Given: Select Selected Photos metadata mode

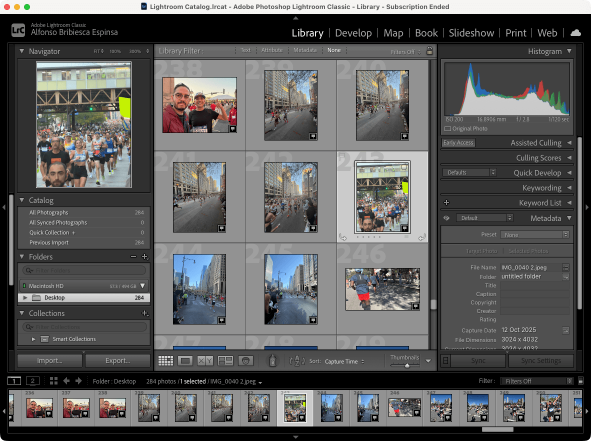Looking at the screenshot, I should tap(528, 251).
